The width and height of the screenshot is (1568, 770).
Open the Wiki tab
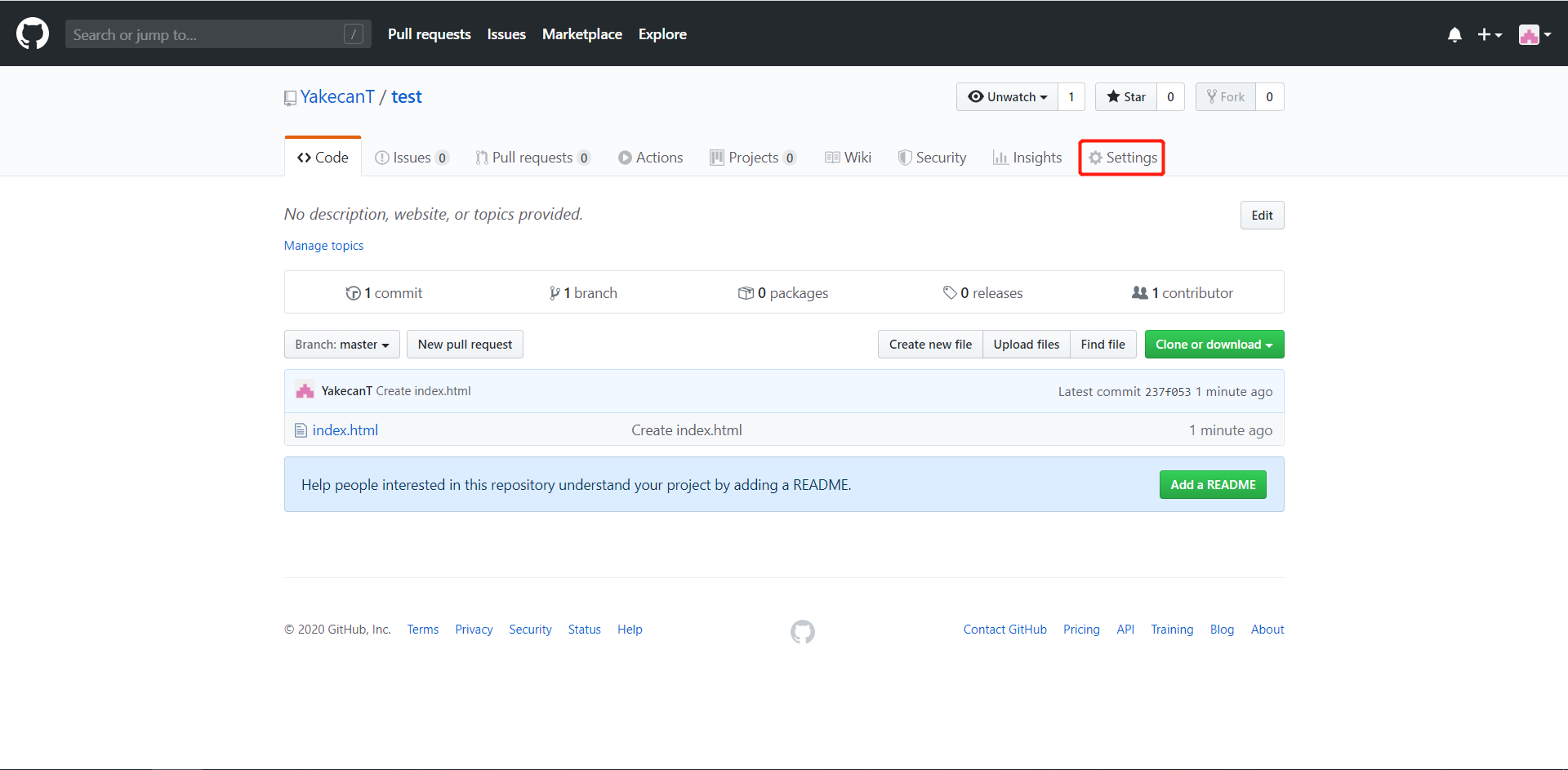[x=849, y=158]
